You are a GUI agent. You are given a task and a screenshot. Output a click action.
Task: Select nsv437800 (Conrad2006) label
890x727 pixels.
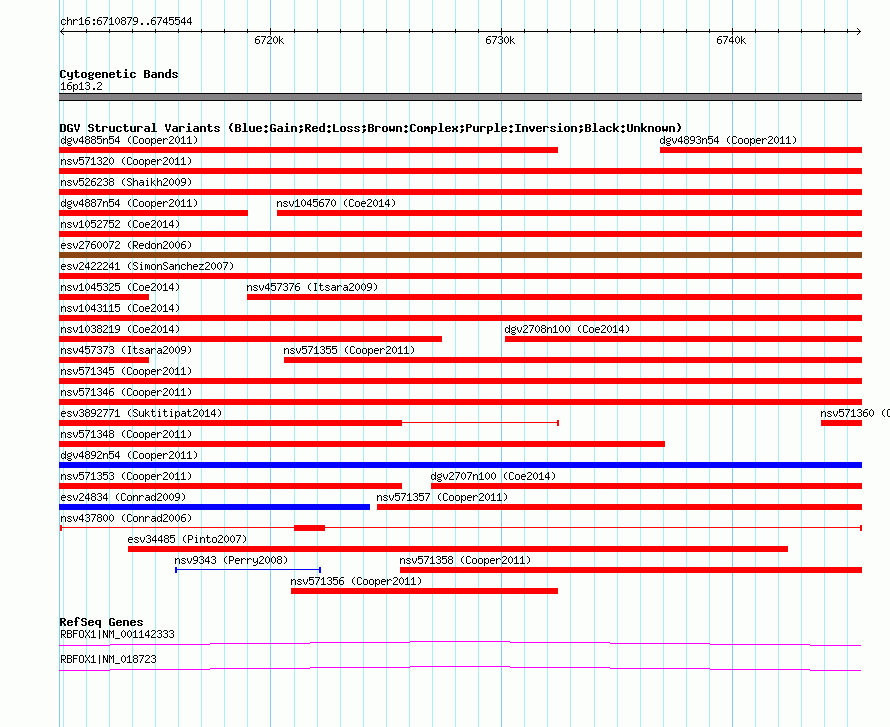pos(126,518)
